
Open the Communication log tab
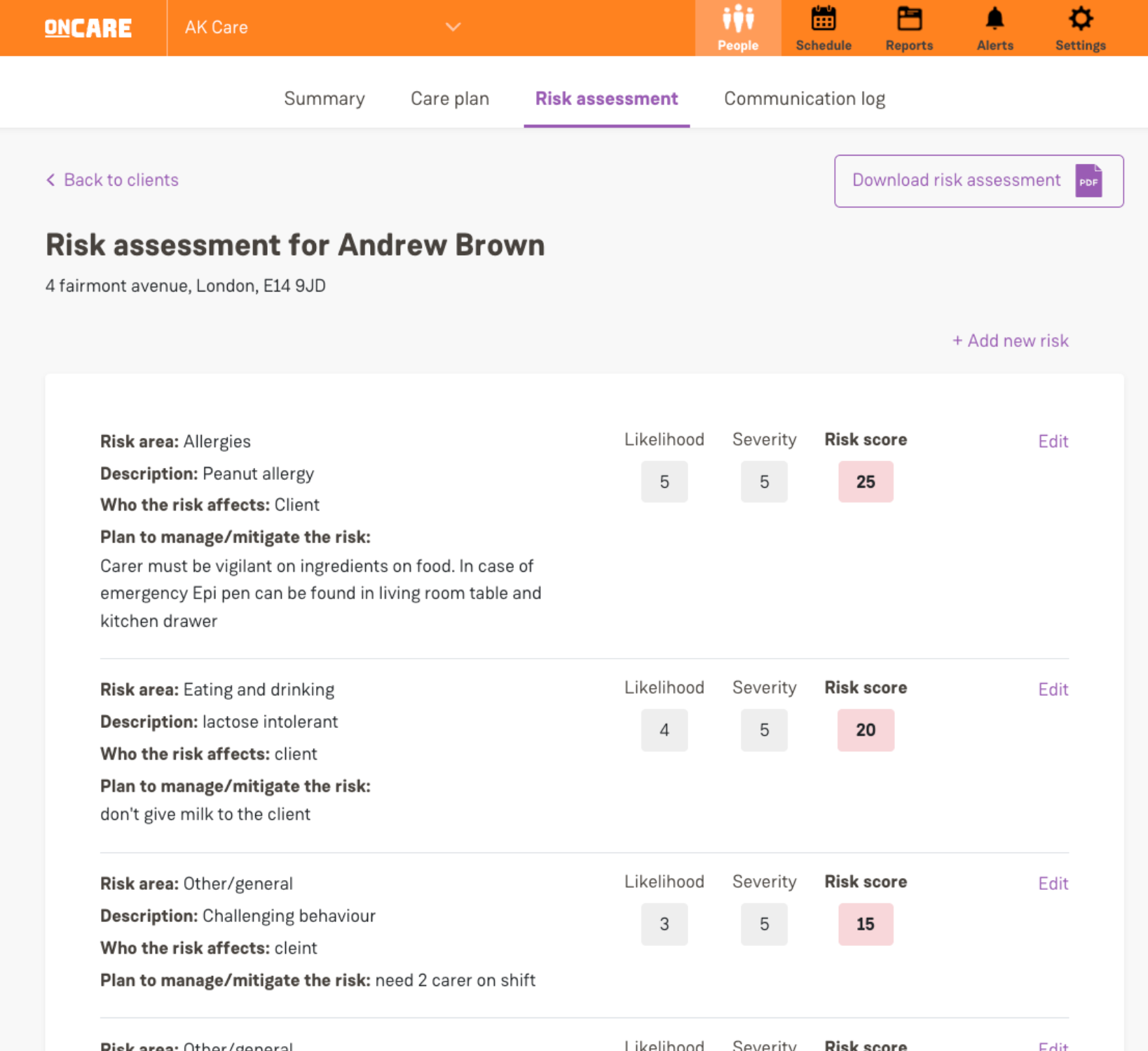coord(804,99)
